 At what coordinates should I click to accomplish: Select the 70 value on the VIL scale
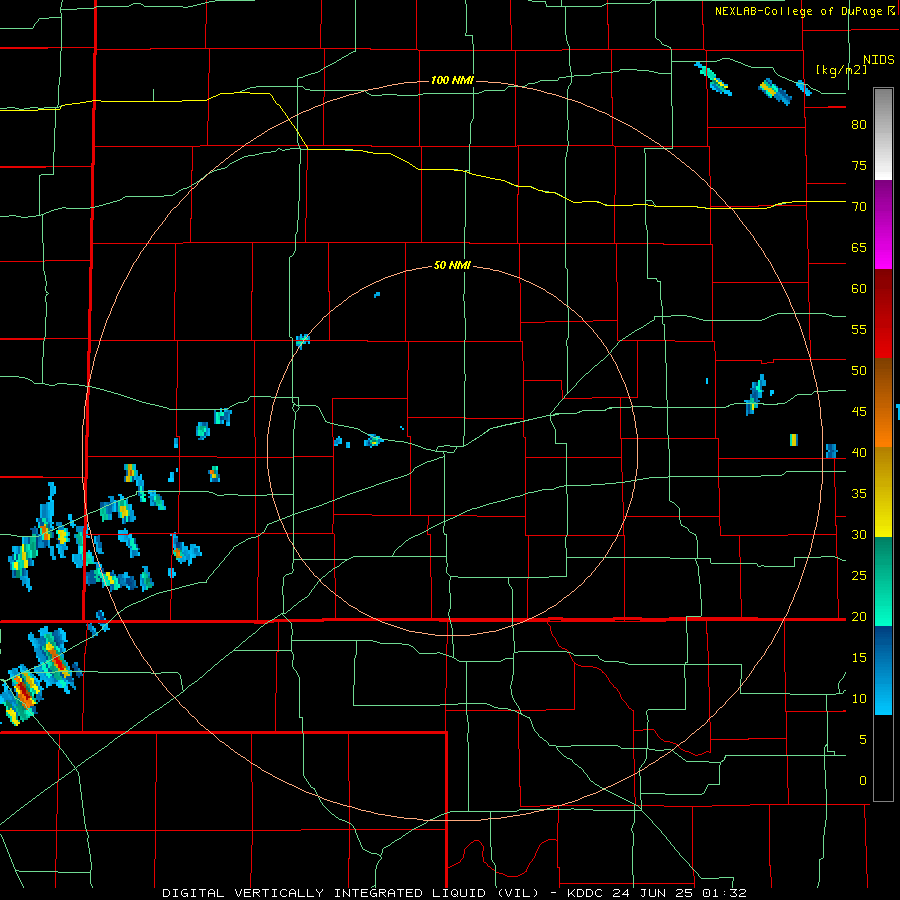[x=859, y=207]
